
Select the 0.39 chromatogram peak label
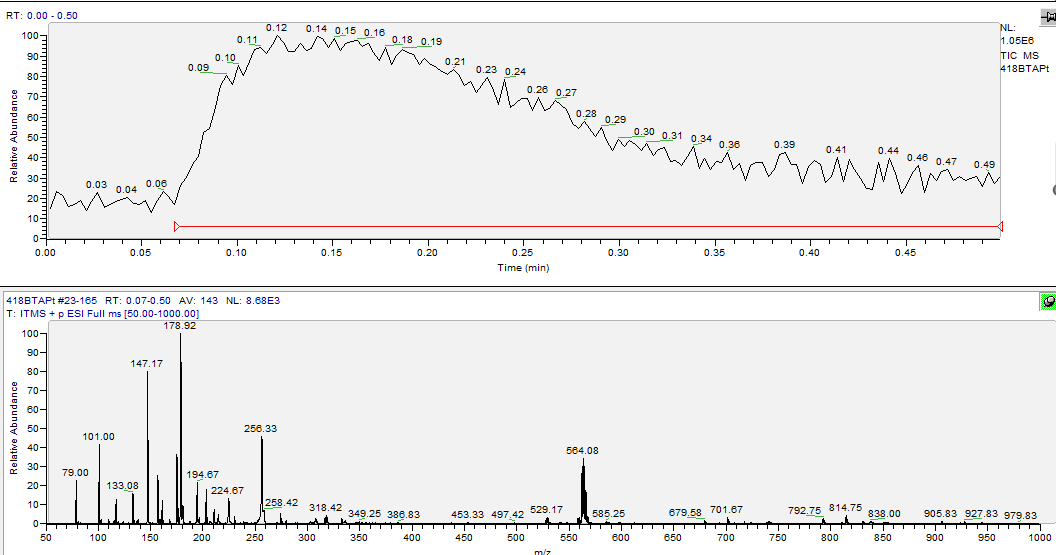coord(784,145)
